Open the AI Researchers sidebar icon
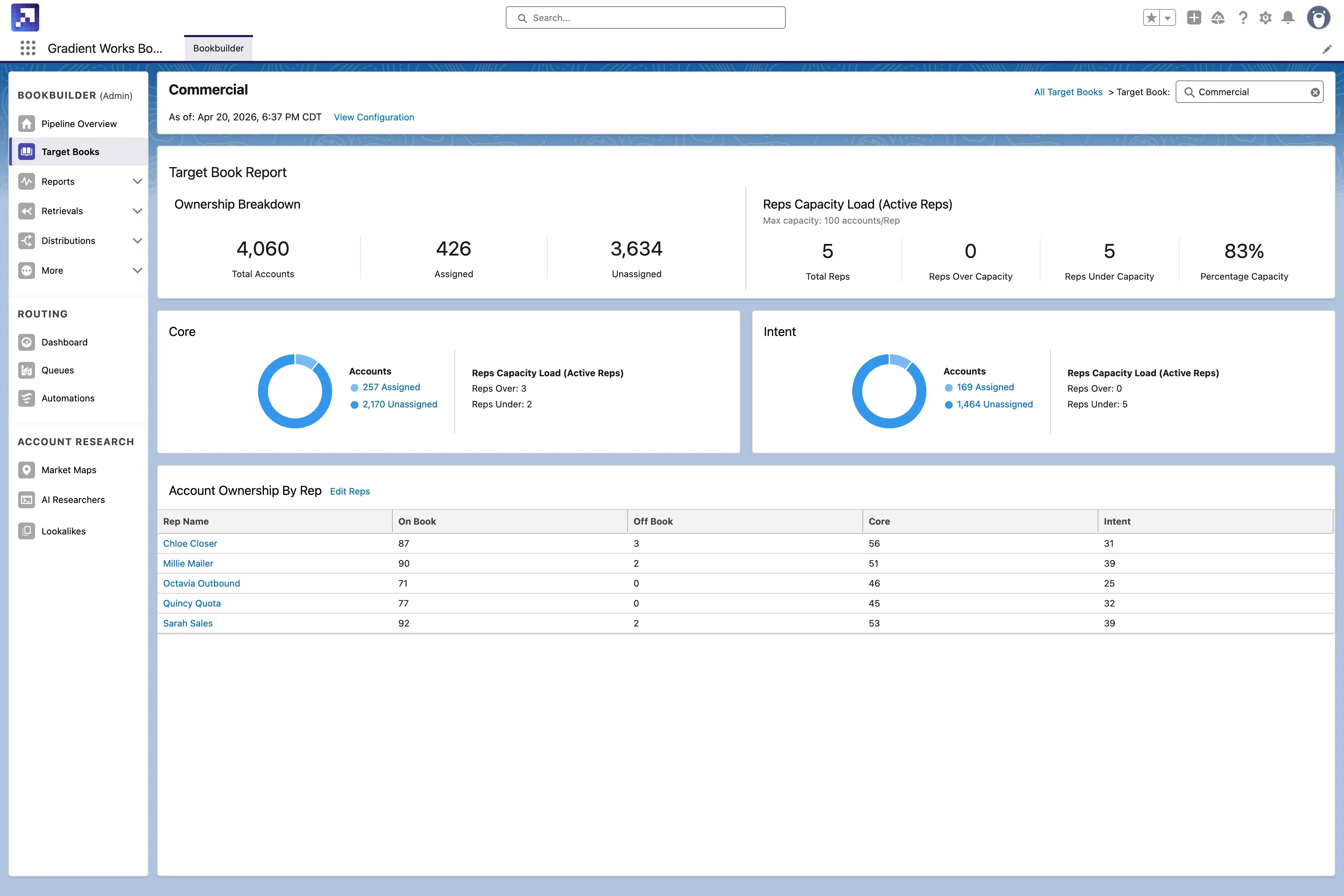This screenshot has height=896, width=1344. coord(26,500)
